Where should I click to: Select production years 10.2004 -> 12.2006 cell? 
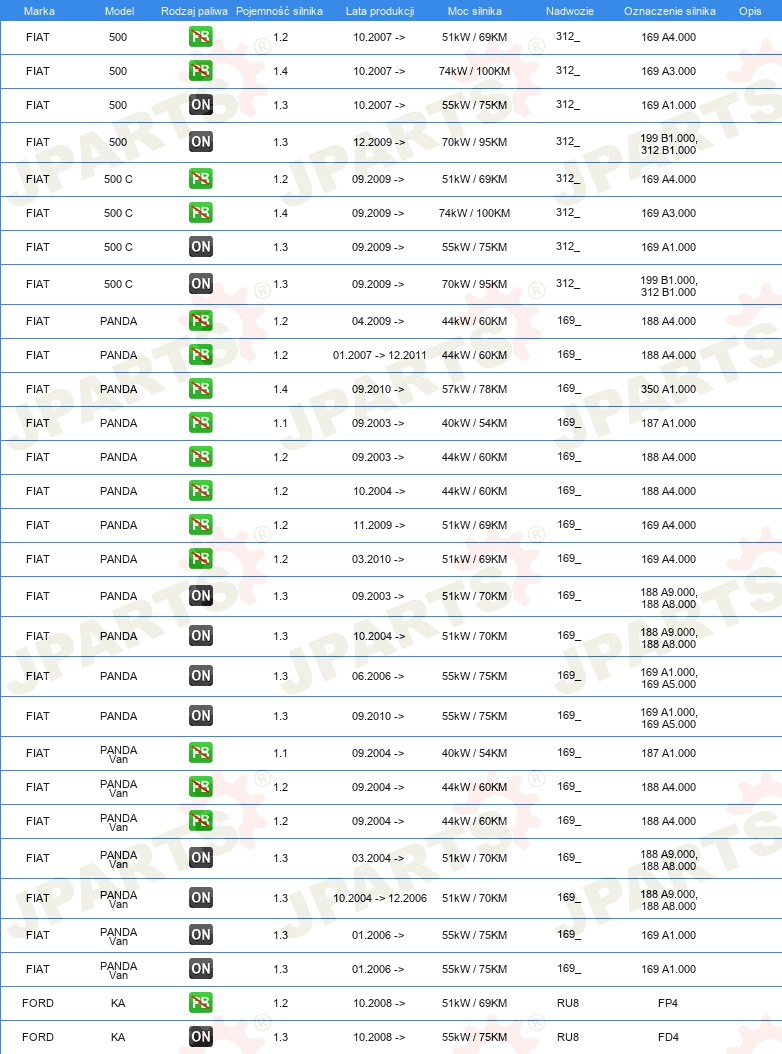click(380, 898)
